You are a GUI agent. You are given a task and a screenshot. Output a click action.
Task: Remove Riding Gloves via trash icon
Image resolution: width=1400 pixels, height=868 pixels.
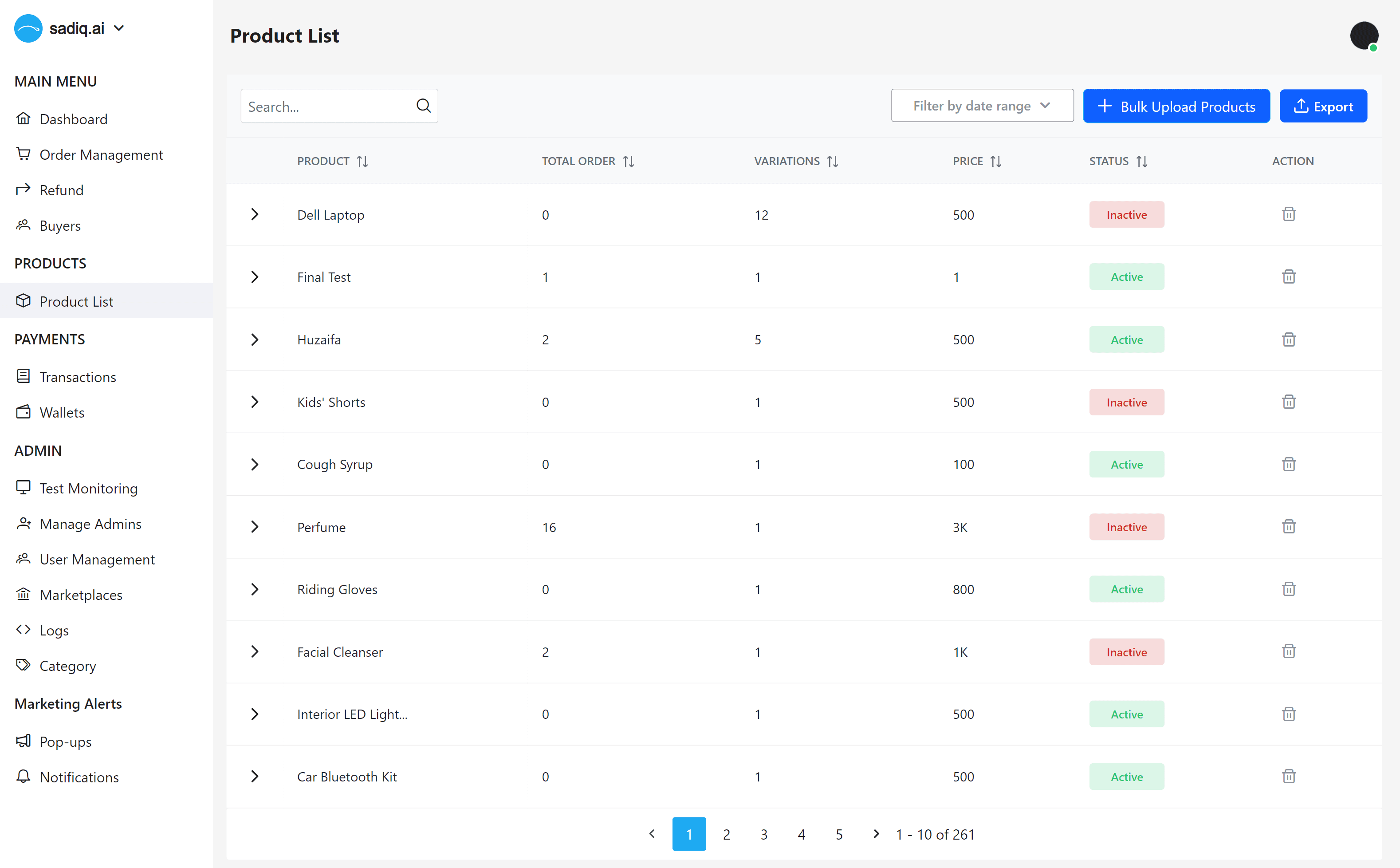coord(1289,589)
